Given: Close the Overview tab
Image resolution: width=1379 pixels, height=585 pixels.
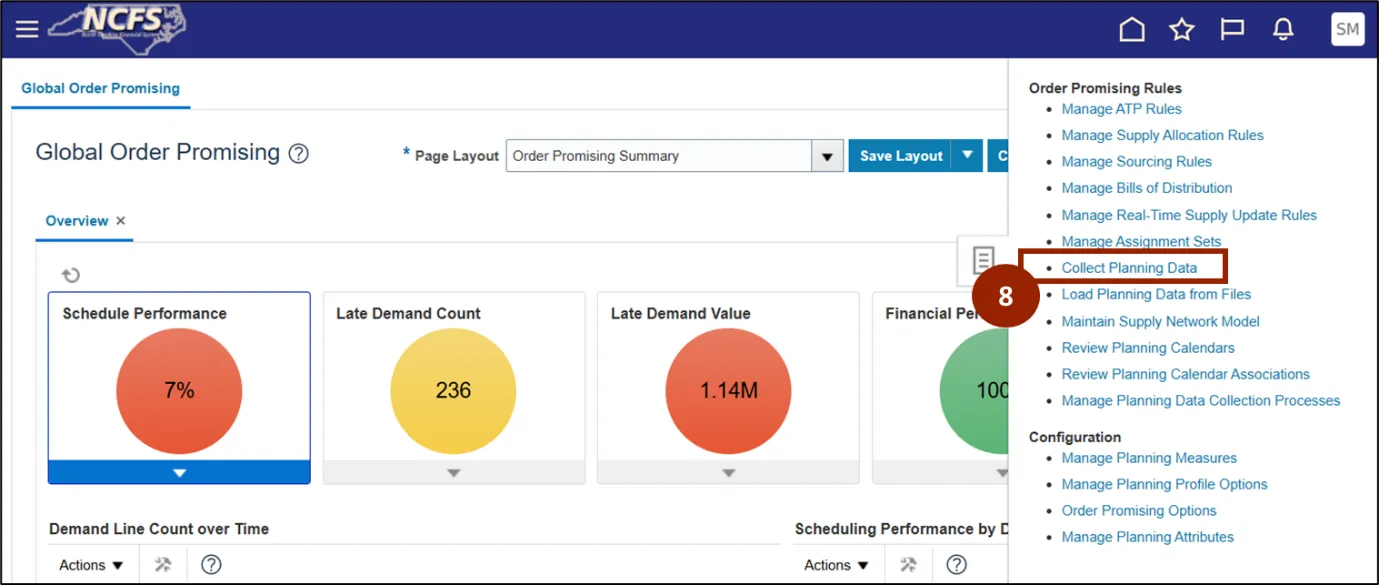Looking at the screenshot, I should [x=121, y=221].
